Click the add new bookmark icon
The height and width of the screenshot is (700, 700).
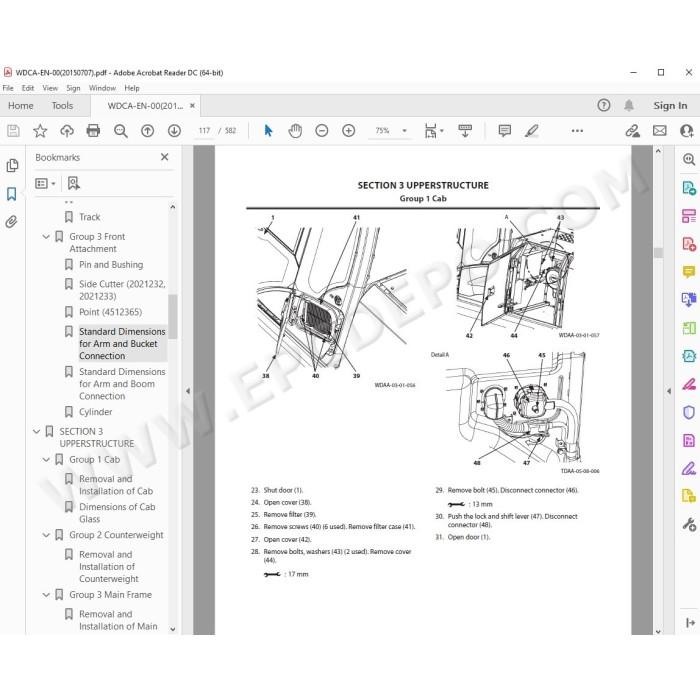click(74, 183)
